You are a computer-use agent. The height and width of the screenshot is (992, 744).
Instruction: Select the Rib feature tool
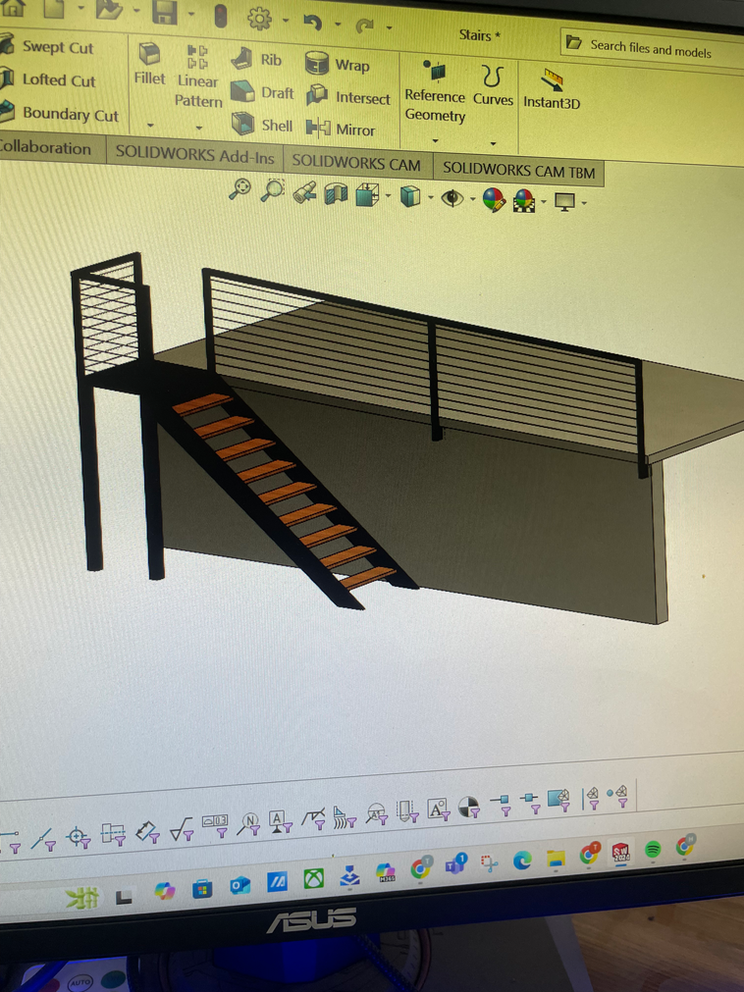256,59
